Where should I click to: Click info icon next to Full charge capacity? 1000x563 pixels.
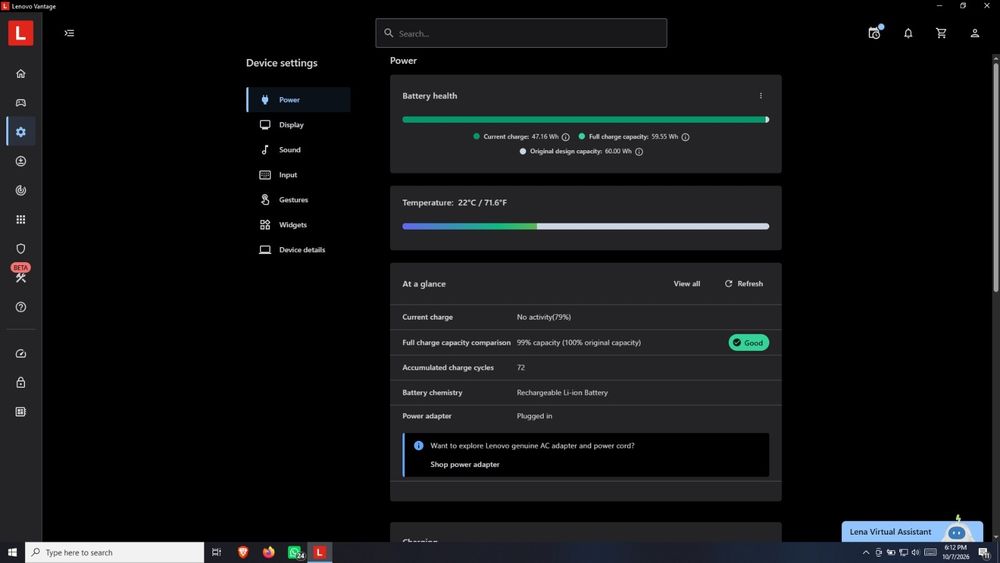[685, 137]
